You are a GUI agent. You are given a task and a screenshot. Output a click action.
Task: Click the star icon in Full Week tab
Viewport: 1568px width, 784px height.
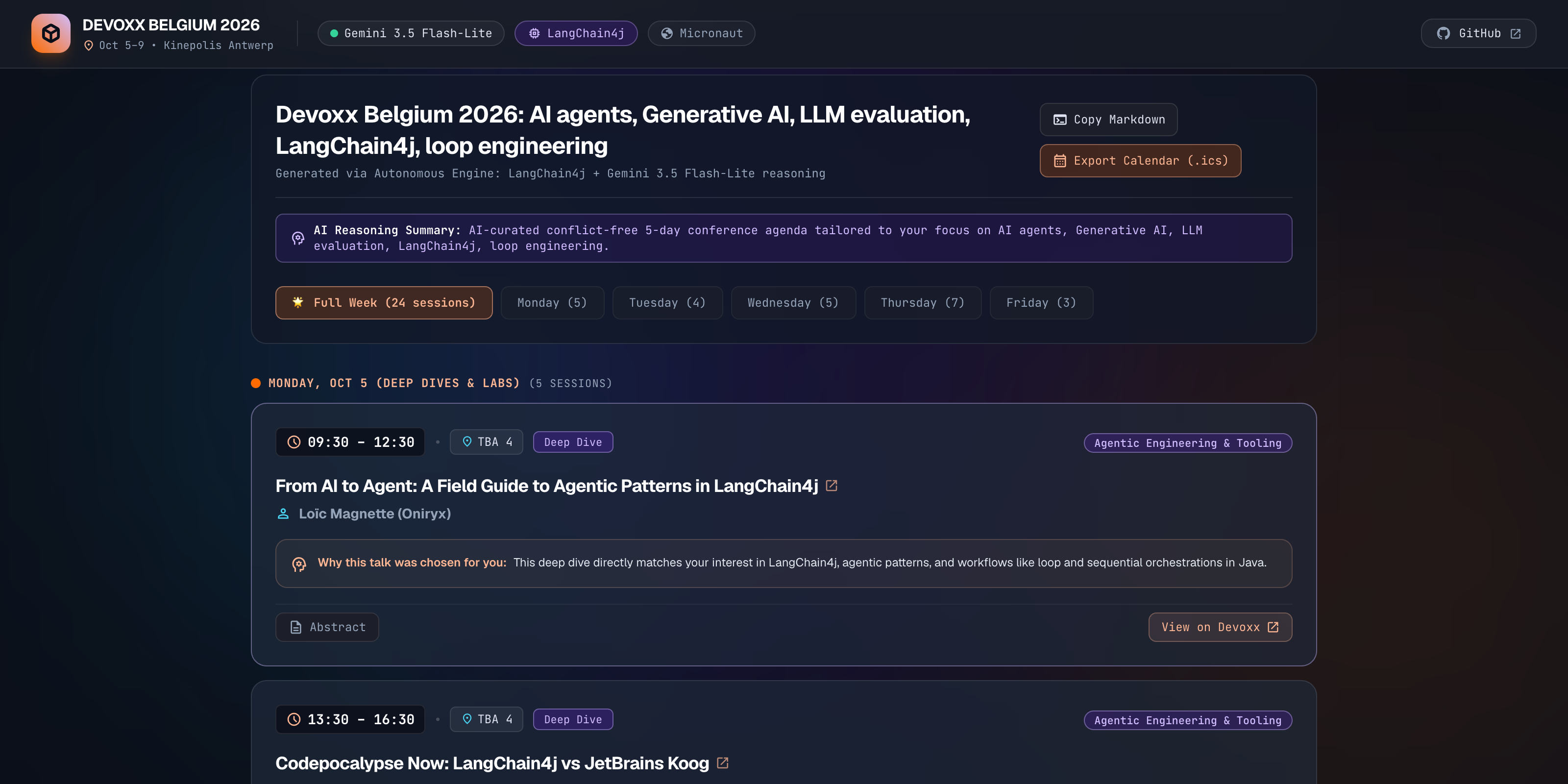[x=297, y=302]
